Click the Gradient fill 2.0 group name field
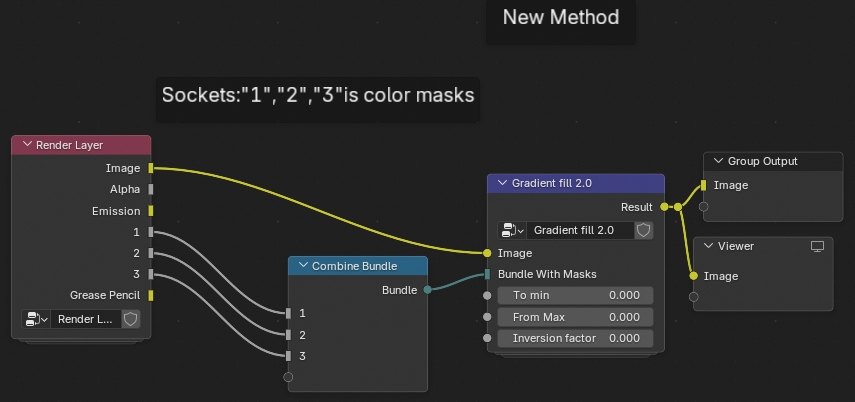 coord(580,230)
